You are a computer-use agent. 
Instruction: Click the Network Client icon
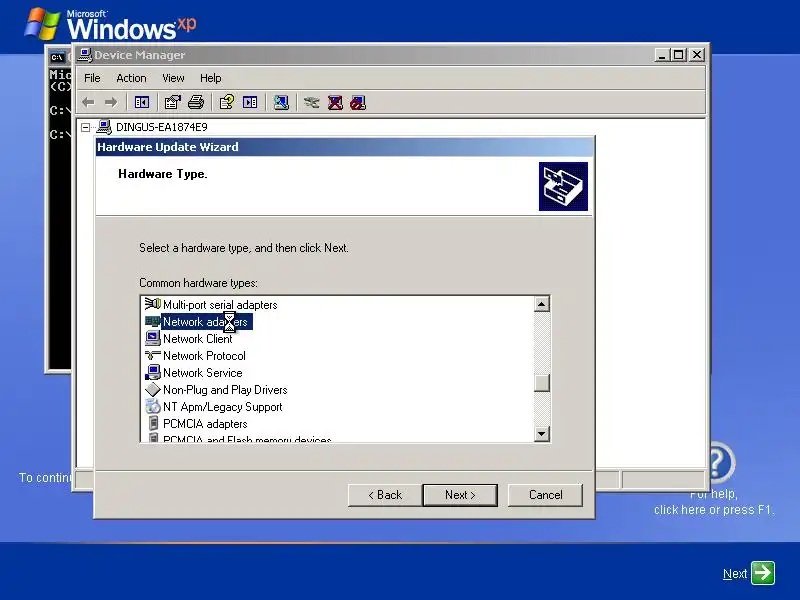152,338
